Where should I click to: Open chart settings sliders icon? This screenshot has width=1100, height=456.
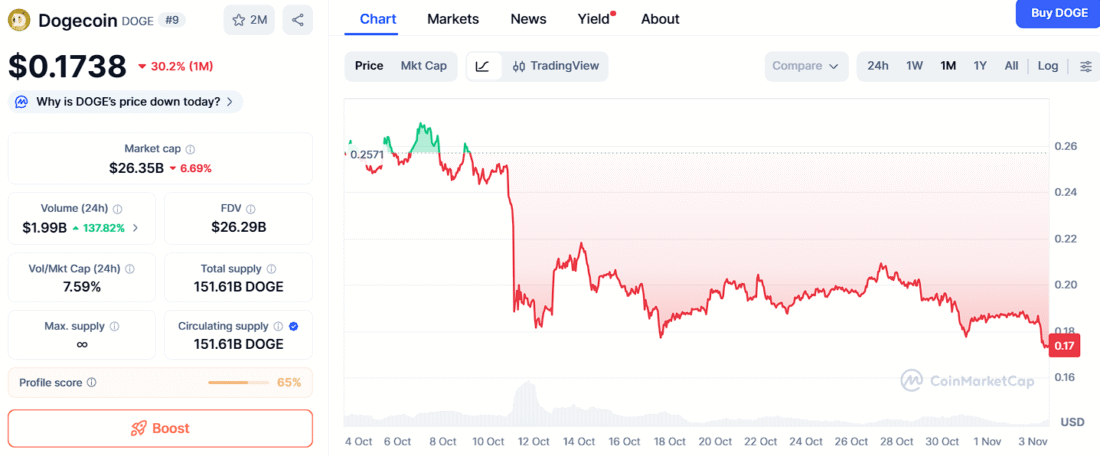click(1086, 66)
